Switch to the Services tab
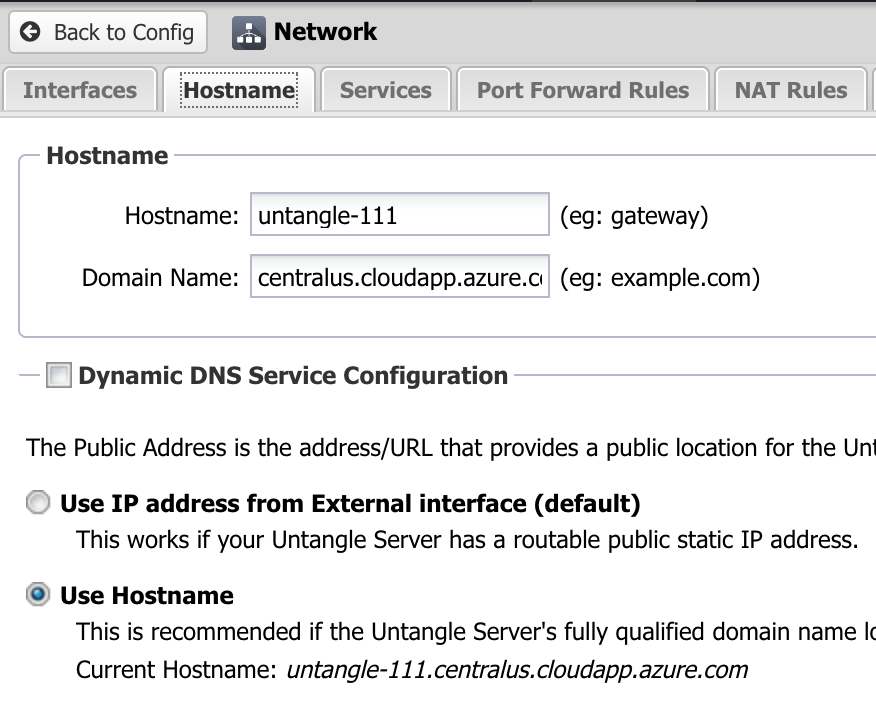Viewport: 876px width, 706px height. click(x=385, y=90)
